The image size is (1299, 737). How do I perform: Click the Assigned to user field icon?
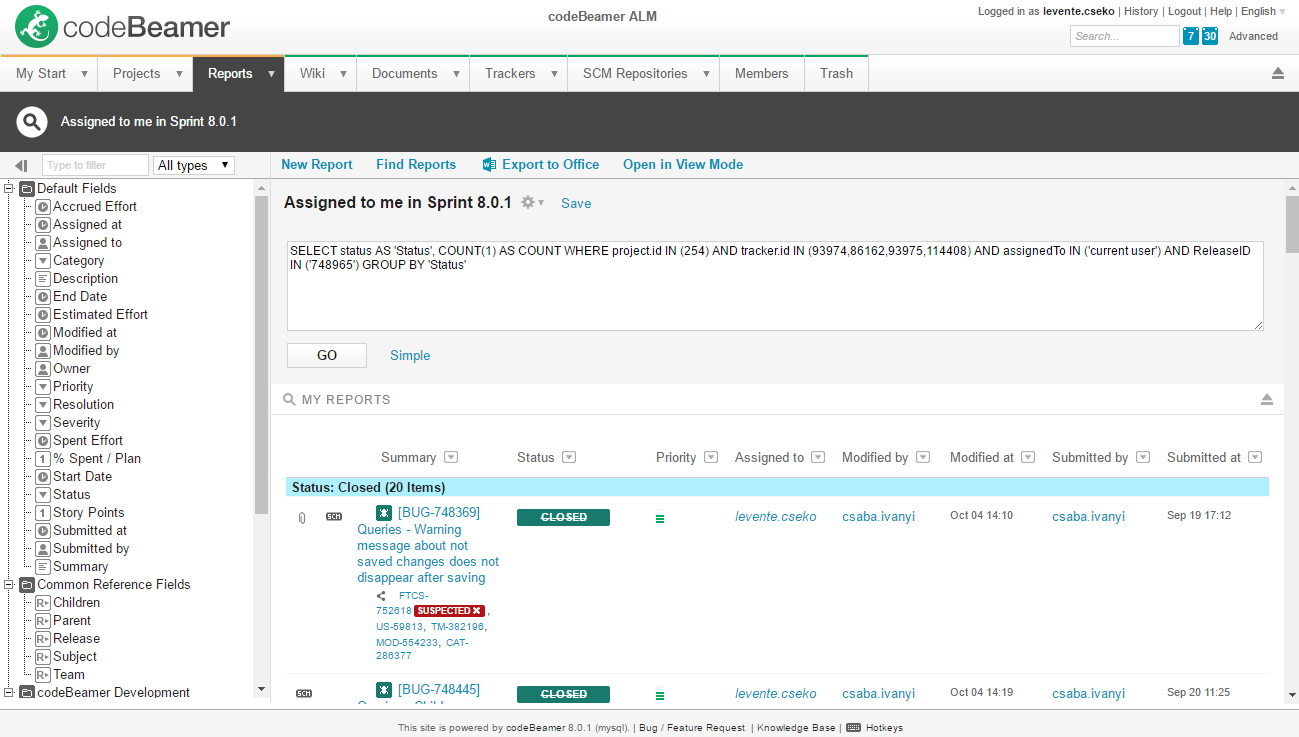(43, 243)
